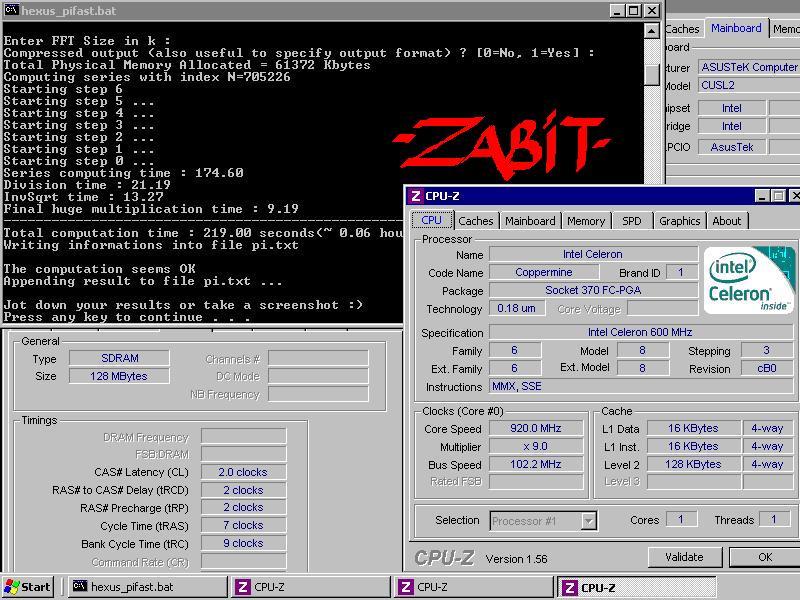Open the Graphics tab
This screenshot has height=600, width=800.
click(x=679, y=221)
